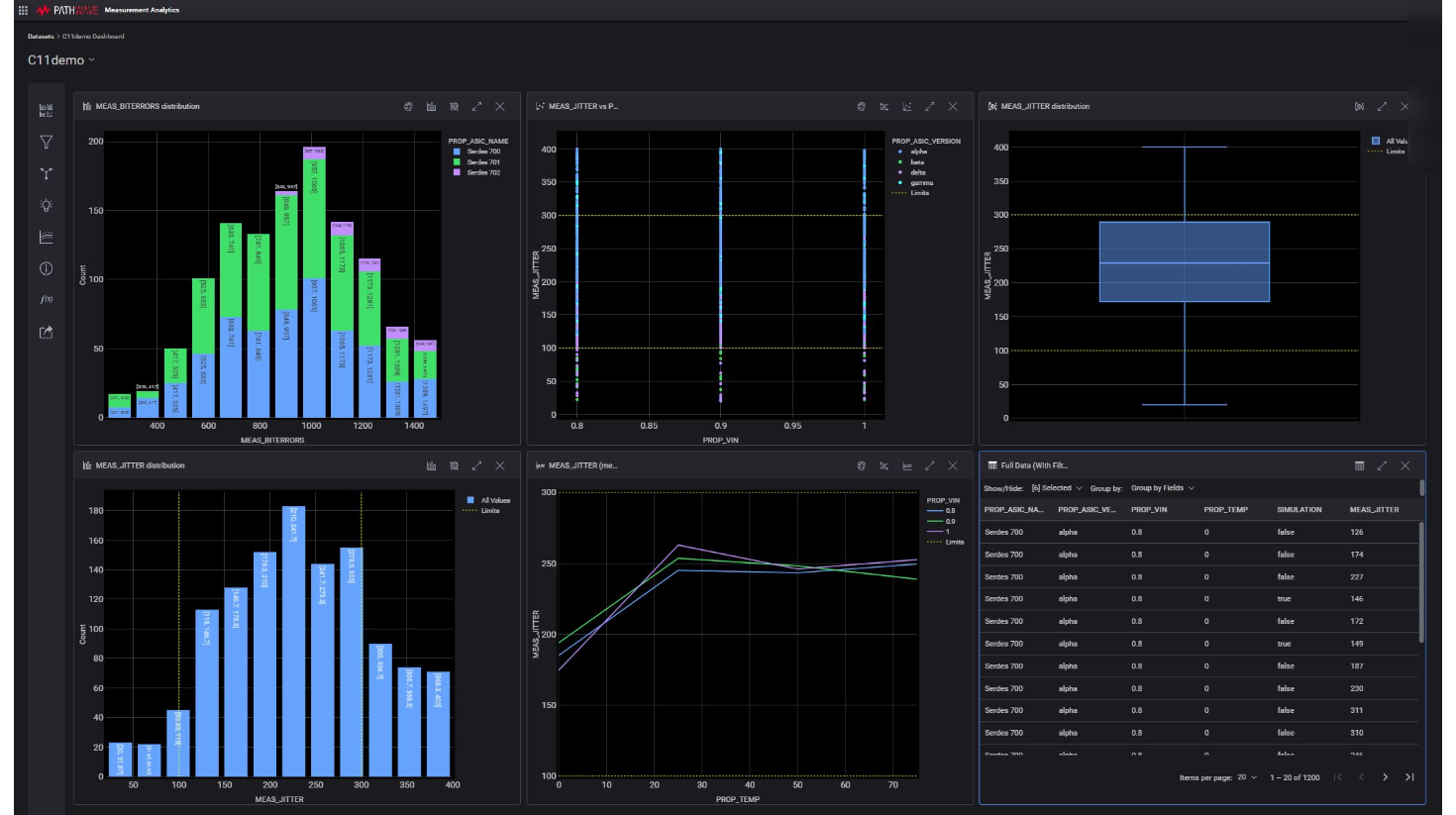Open the Items per page dropdown
1456x815 pixels.
pos(1246,777)
